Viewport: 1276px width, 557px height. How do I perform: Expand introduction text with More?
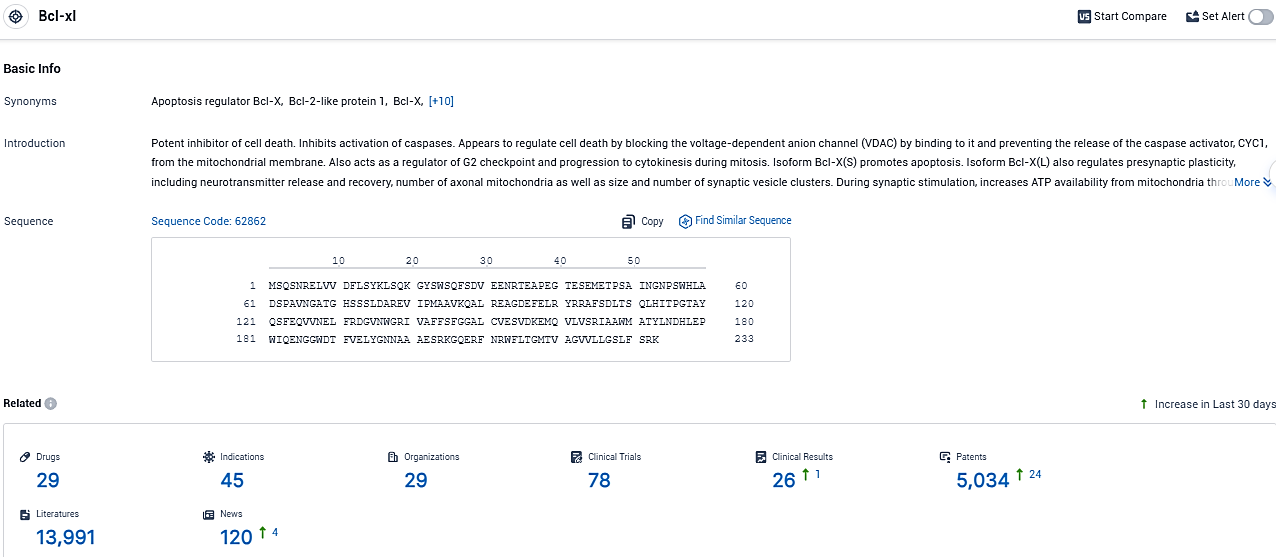pos(1252,182)
